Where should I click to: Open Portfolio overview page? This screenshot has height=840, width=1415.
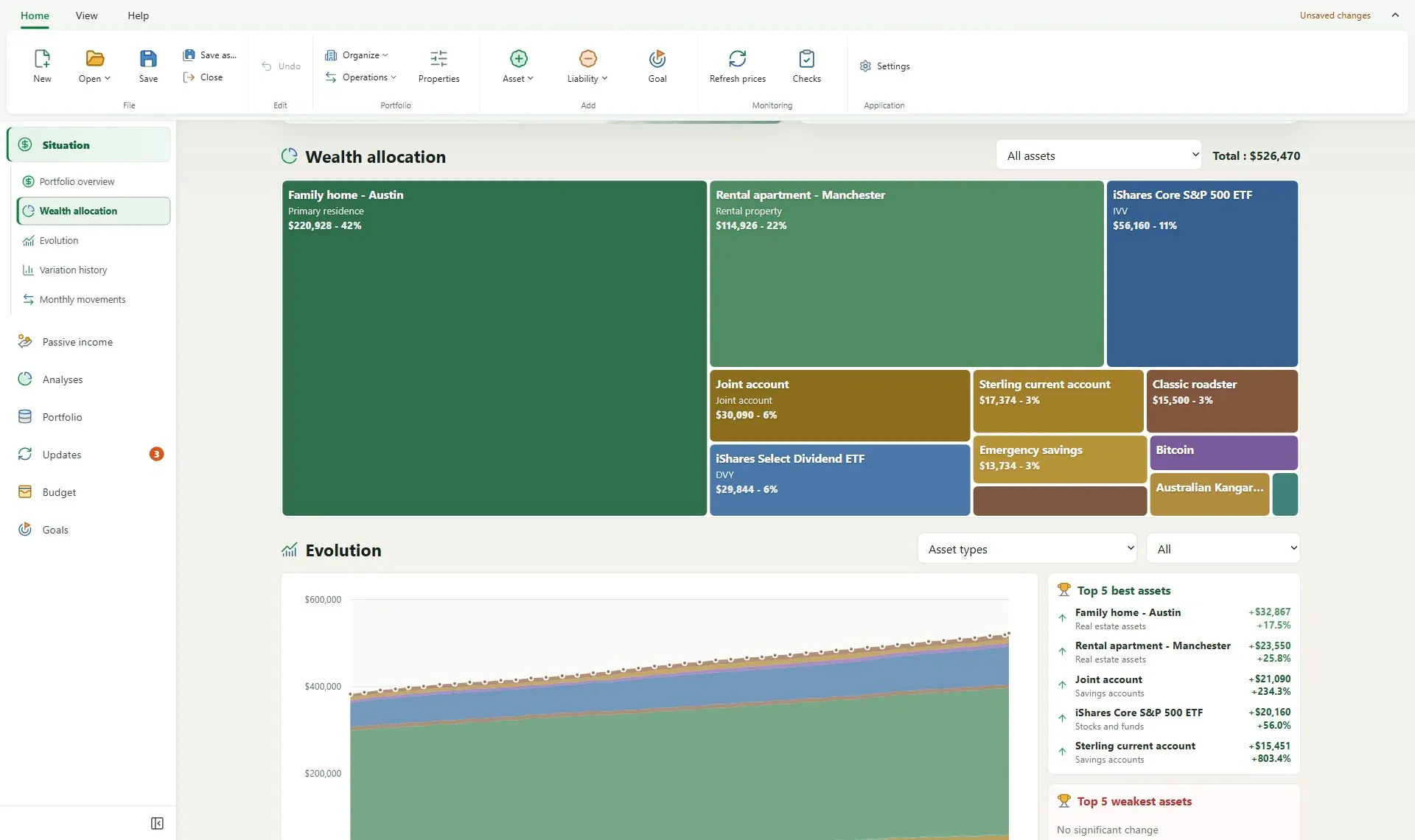(93, 181)
